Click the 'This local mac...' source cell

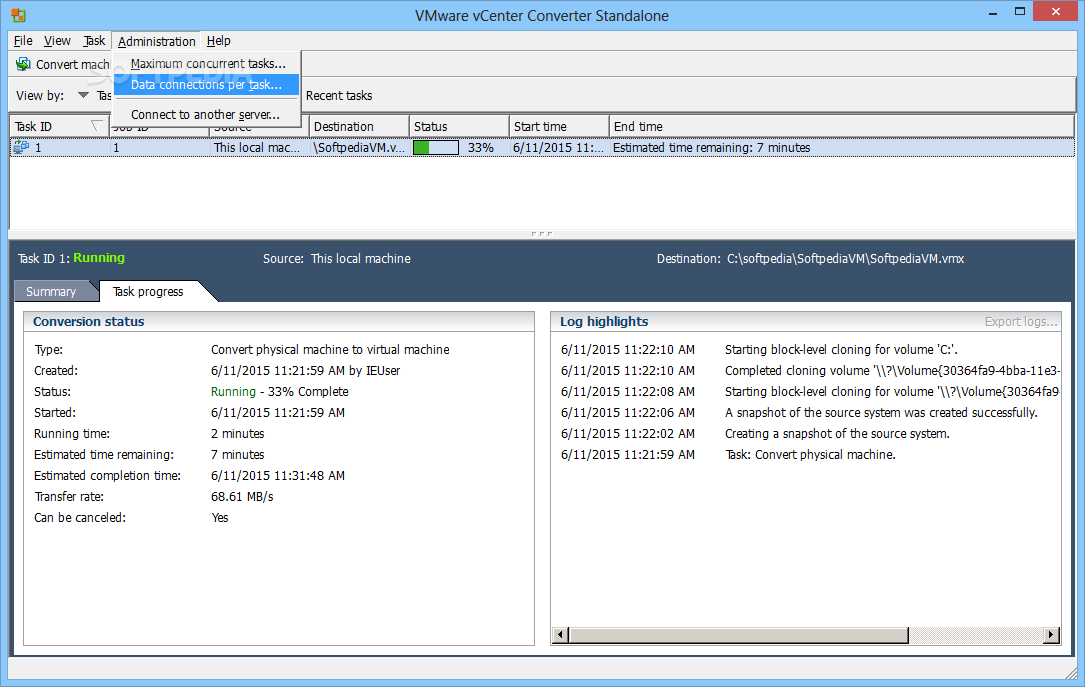257,147
